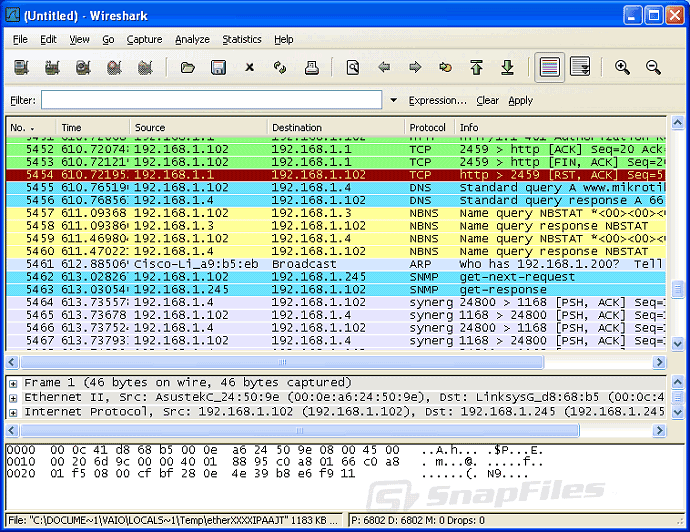Image resolution: width=690 pixels, height=532 pixels.
Task: Click the capture options toolbar icon
Action: click(52, 67)
